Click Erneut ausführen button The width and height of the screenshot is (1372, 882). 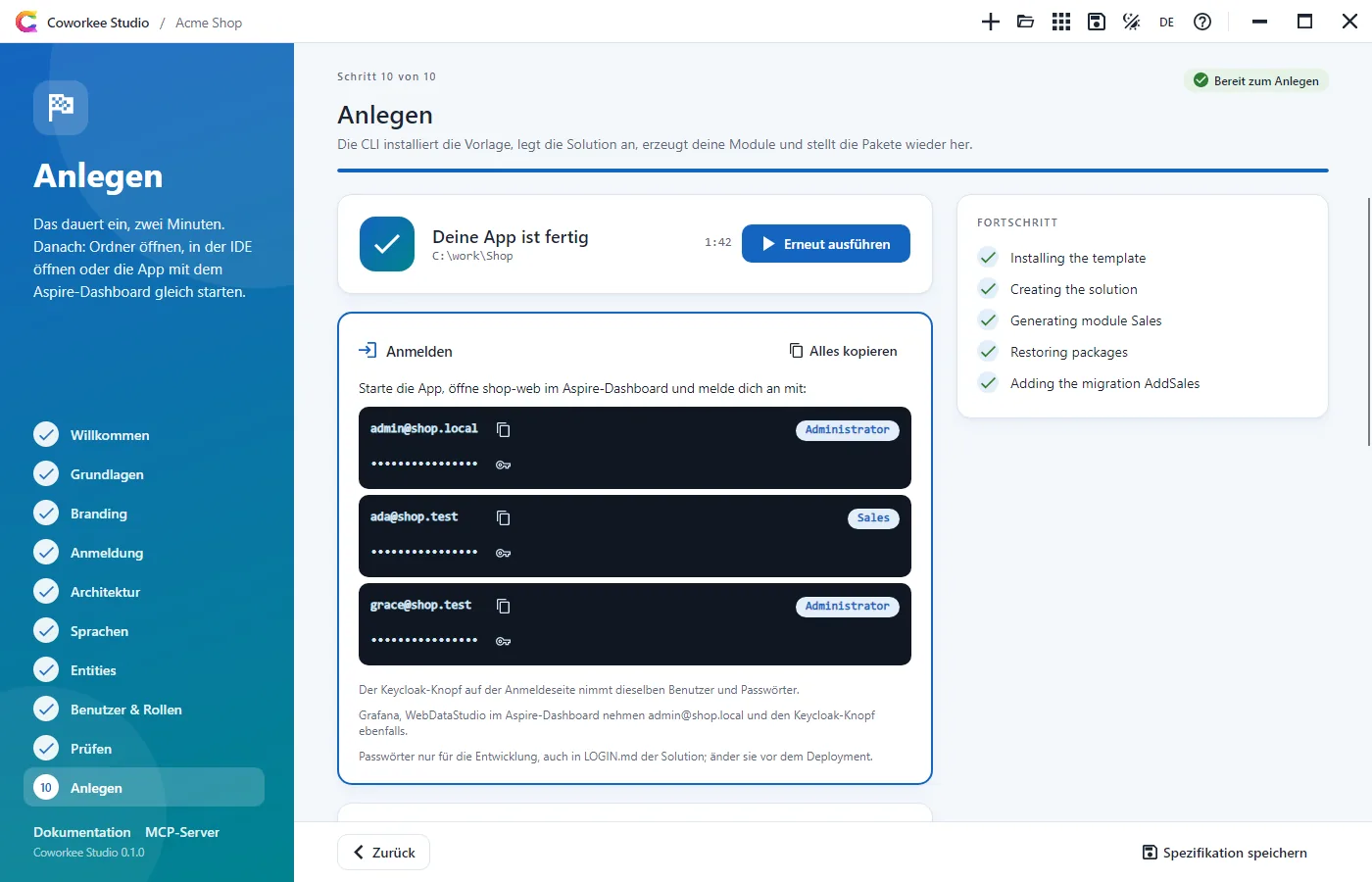826,244
